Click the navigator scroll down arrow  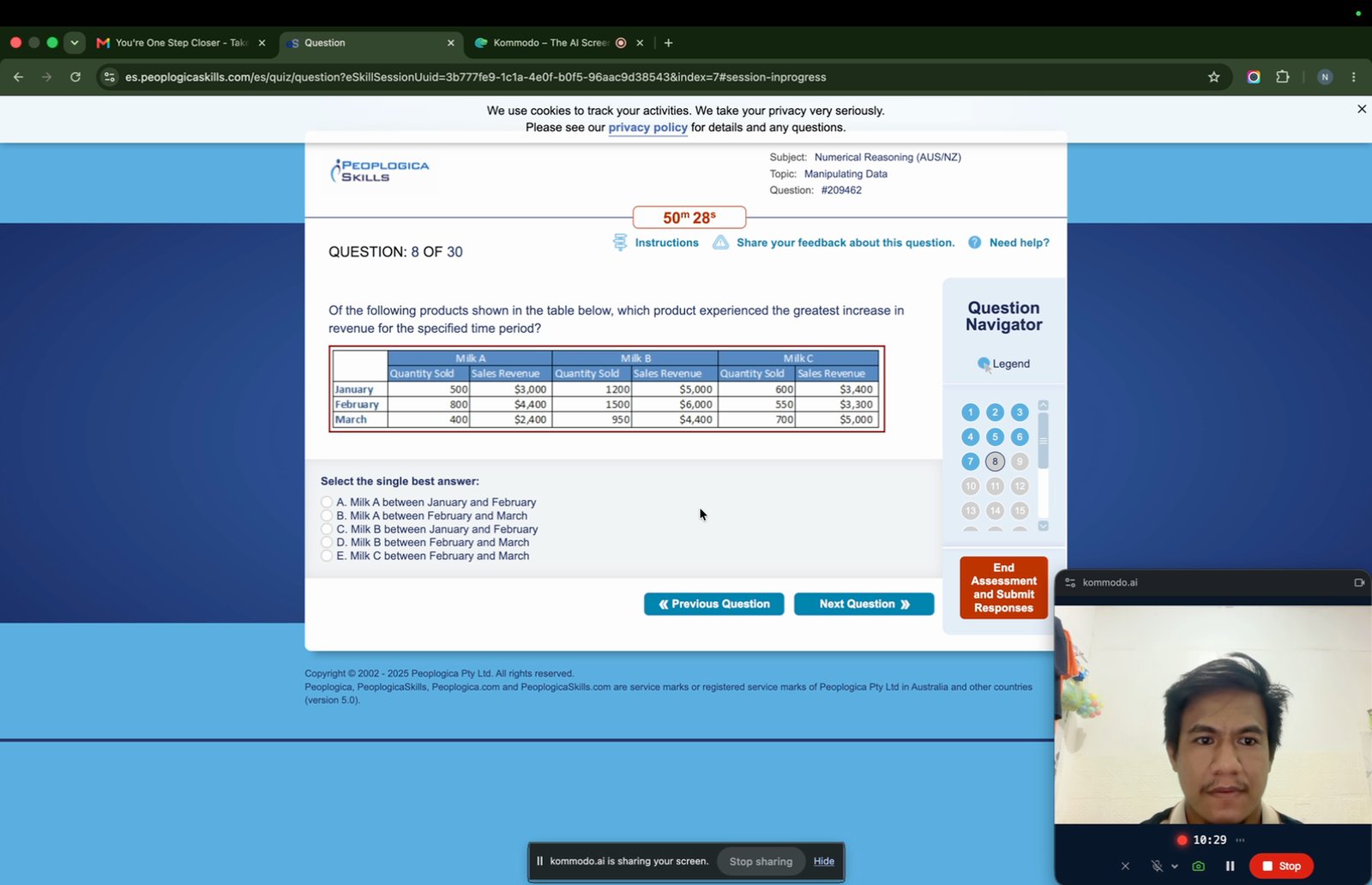pos(1043,526)
